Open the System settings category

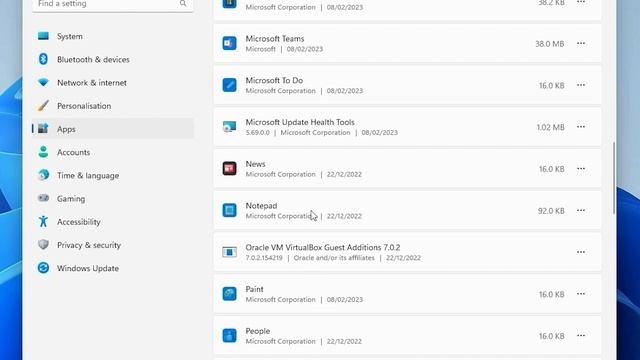[x=113, y=36]
